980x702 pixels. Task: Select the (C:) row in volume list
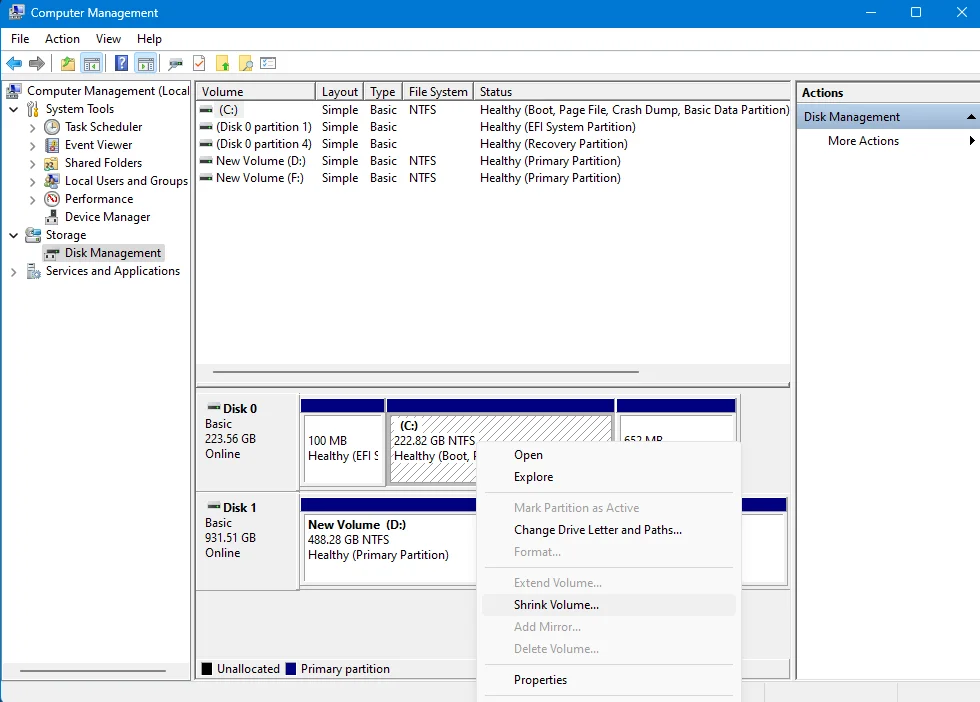coord(494,110)
